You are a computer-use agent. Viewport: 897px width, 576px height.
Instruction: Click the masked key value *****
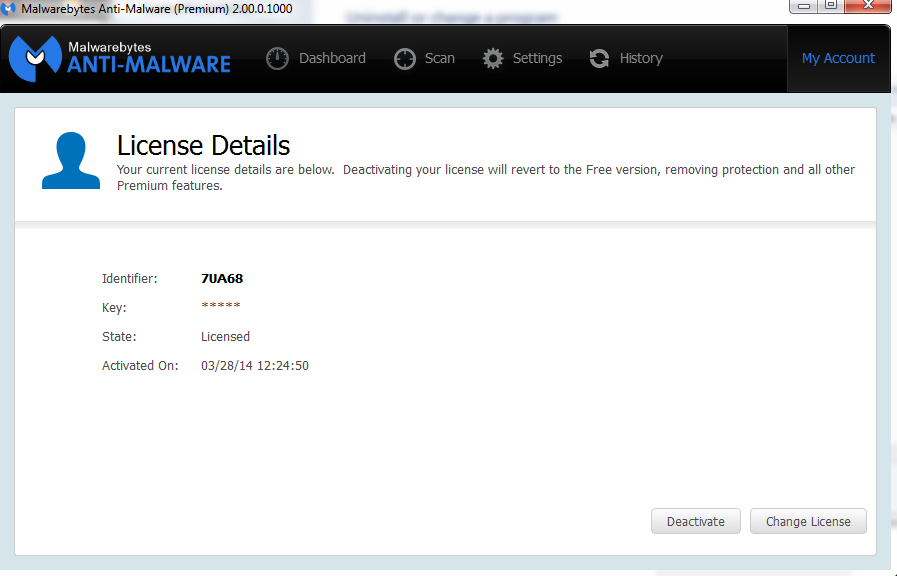[221, 305]
